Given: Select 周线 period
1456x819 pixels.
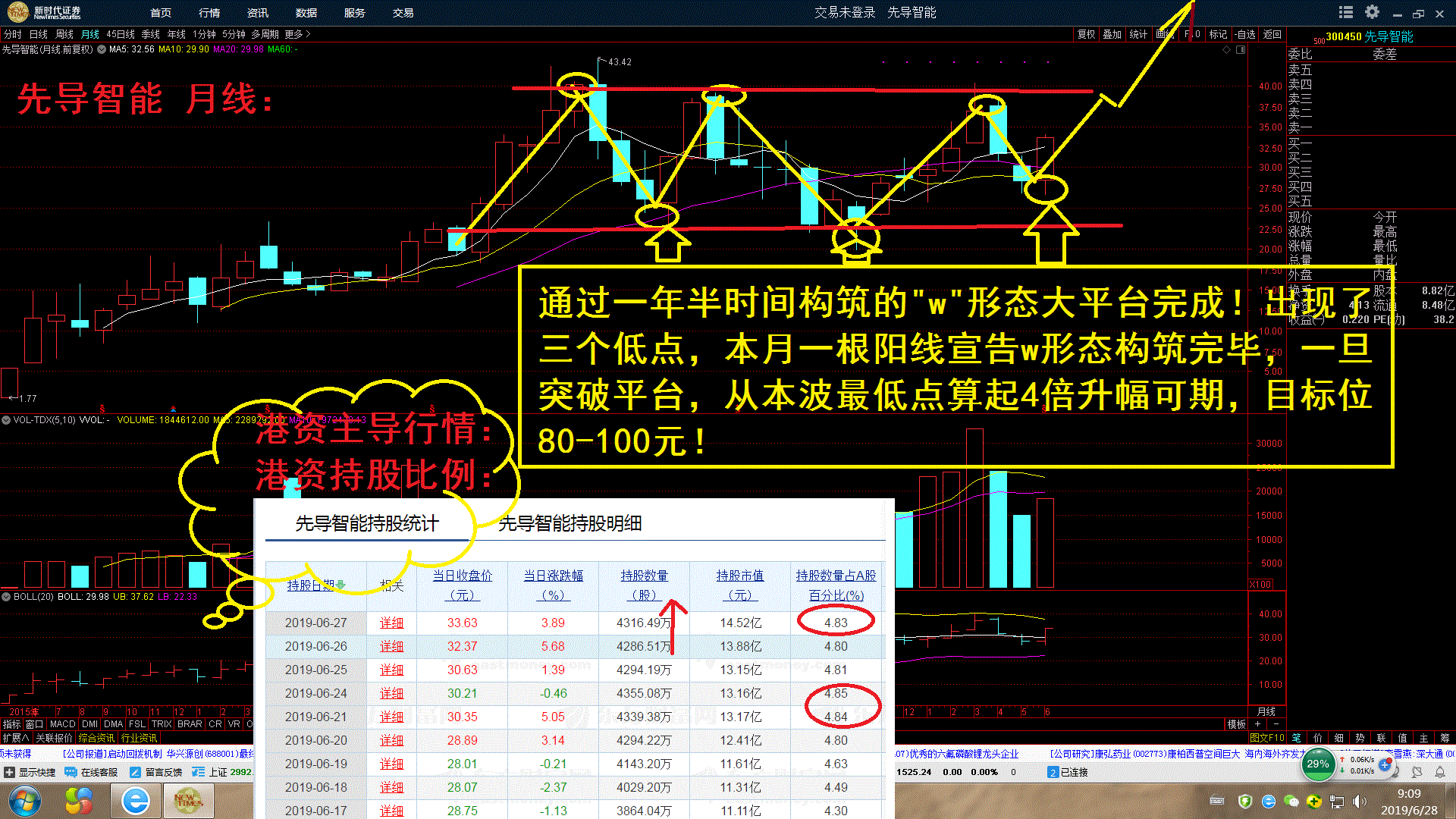Looking at the screenshot, I should tap(64, 34).
